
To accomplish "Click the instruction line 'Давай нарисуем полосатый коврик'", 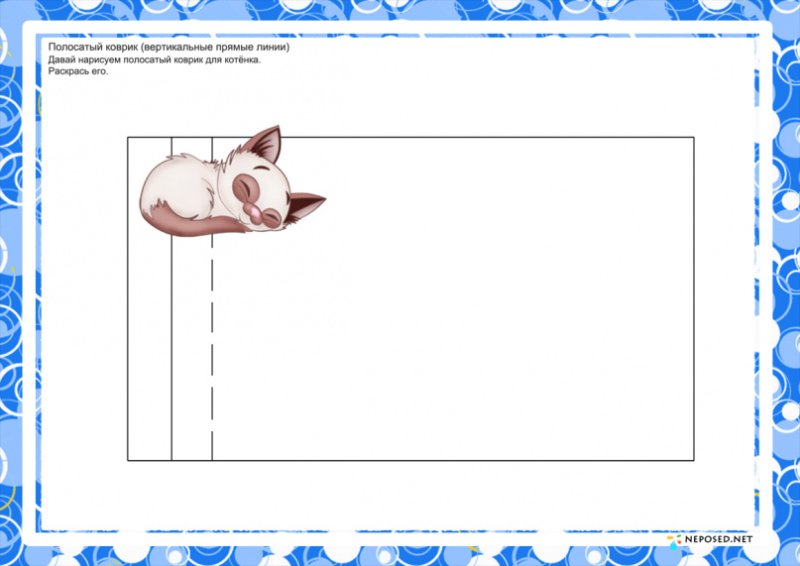I will coord(153,60).
